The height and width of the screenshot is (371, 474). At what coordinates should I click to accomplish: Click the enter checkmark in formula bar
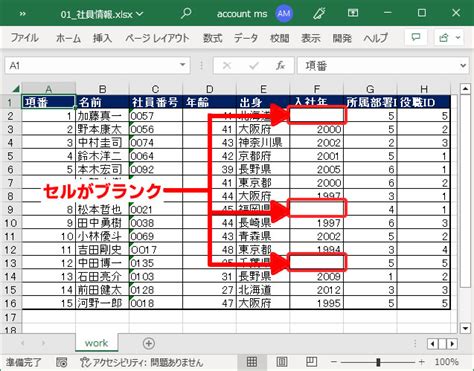(x=254, y=65)
